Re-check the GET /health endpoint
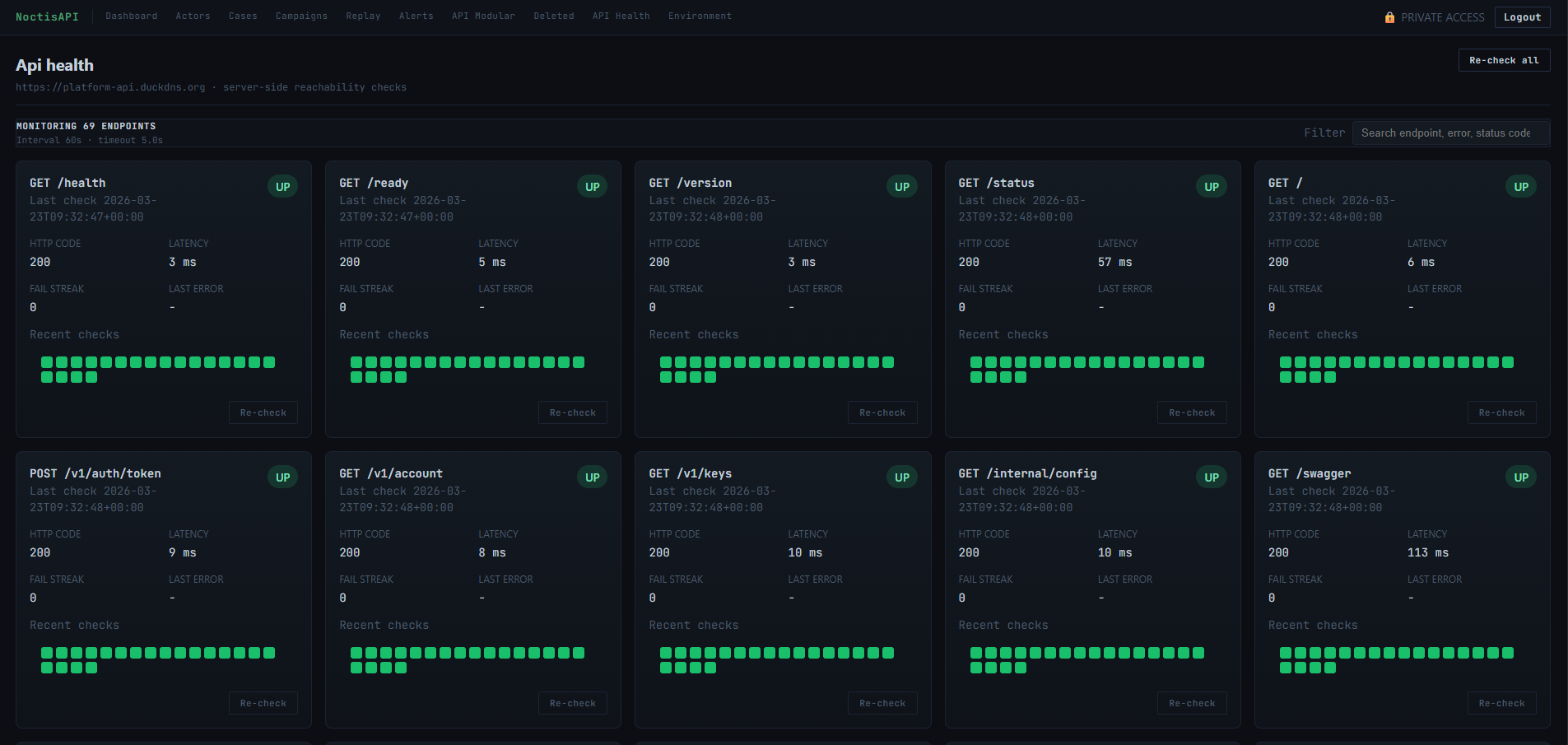 263,412
